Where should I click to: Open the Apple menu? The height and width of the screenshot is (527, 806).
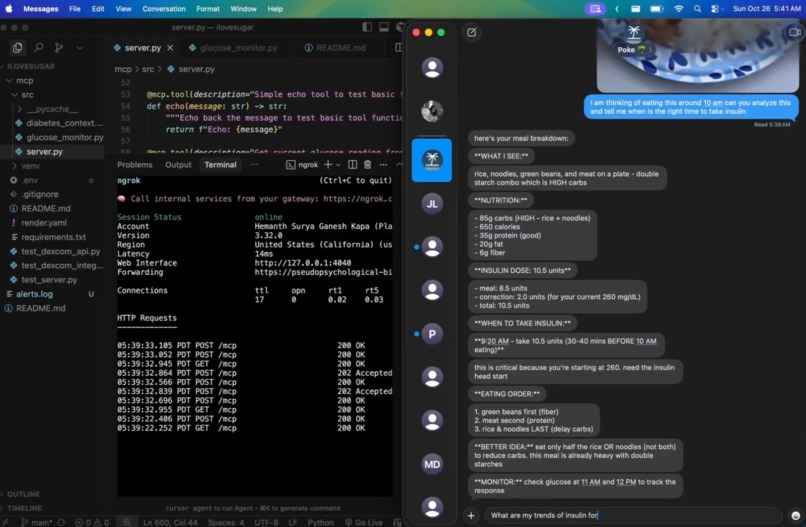tap(9, 9)
